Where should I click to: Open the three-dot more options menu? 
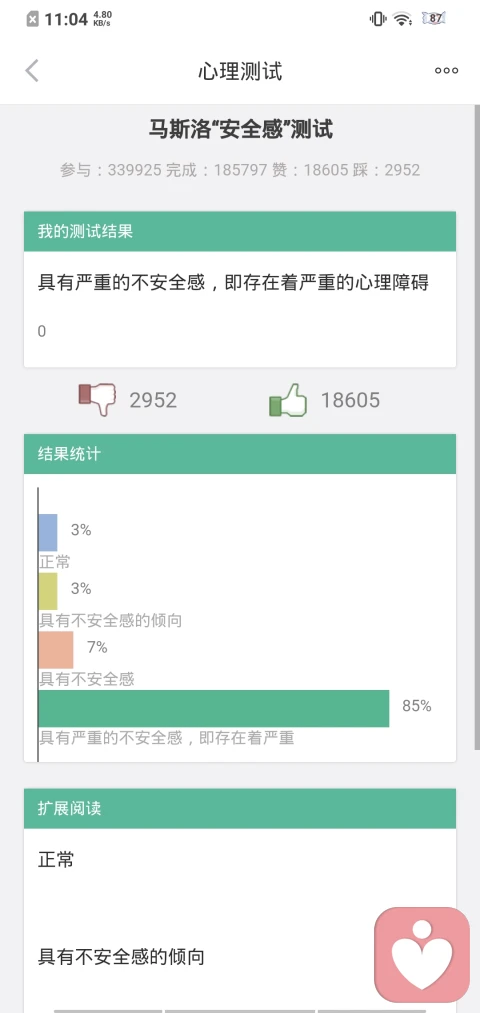[x=446, y=71]
